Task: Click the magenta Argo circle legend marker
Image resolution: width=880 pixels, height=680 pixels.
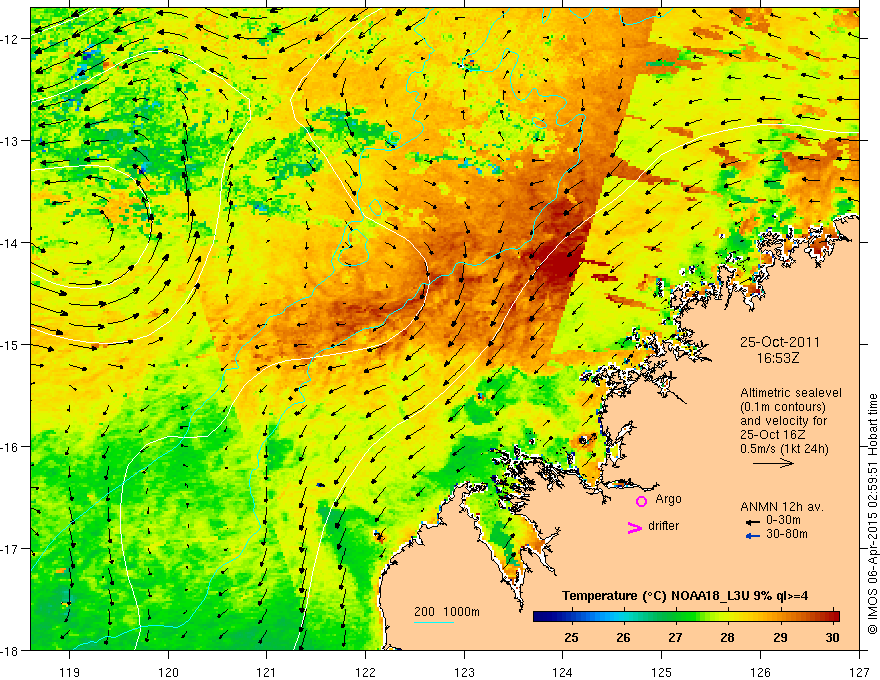Action: click(x=641, y=501)
